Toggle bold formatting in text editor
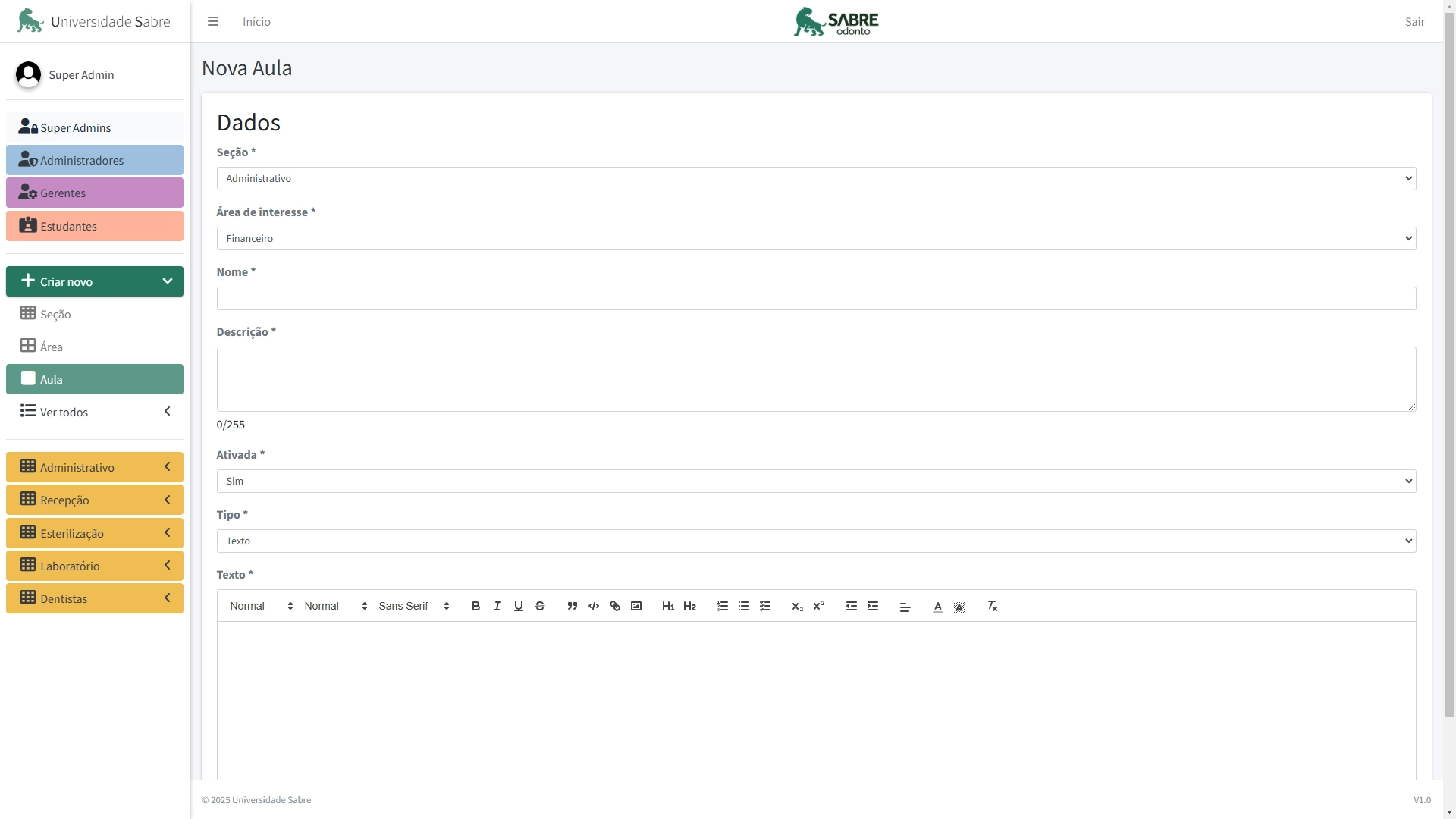The image size is (1456, 819). click(475, 606)
